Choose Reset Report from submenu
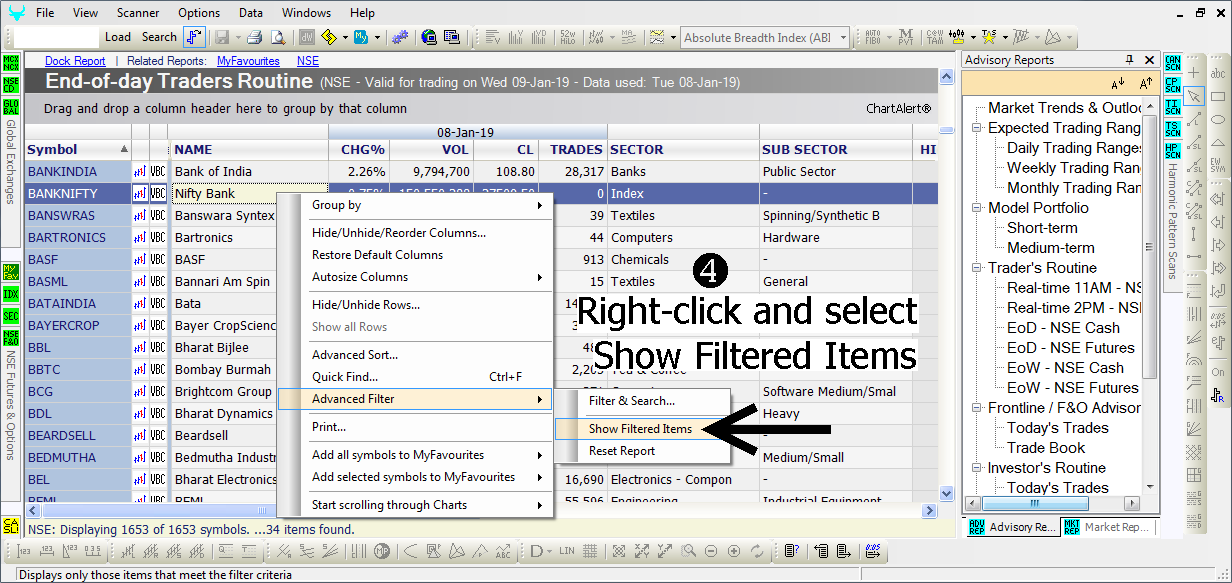1232x583 pixels. point(643,451)
